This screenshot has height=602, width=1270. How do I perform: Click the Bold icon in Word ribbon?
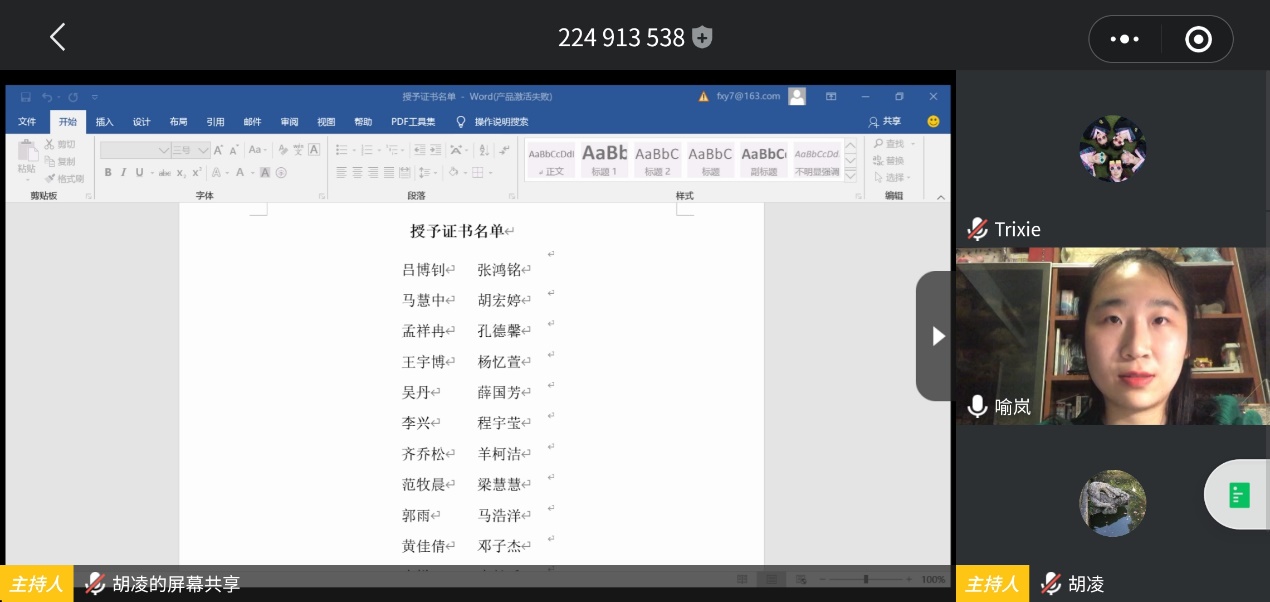pos(108,173)
